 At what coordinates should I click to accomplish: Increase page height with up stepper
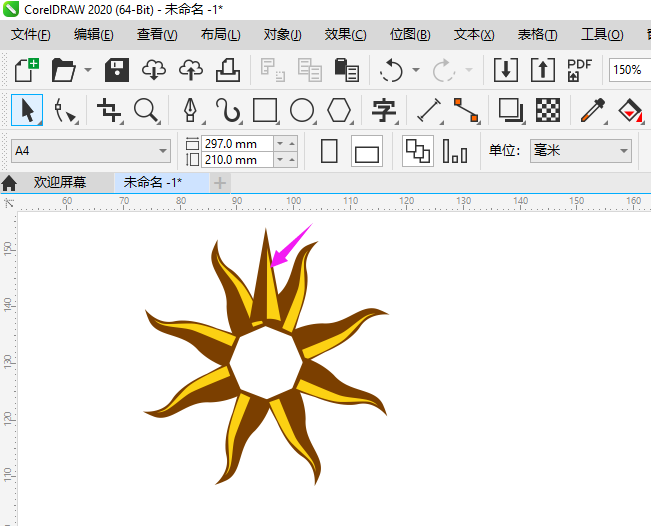pyautogui.click(x=292, y=160)
